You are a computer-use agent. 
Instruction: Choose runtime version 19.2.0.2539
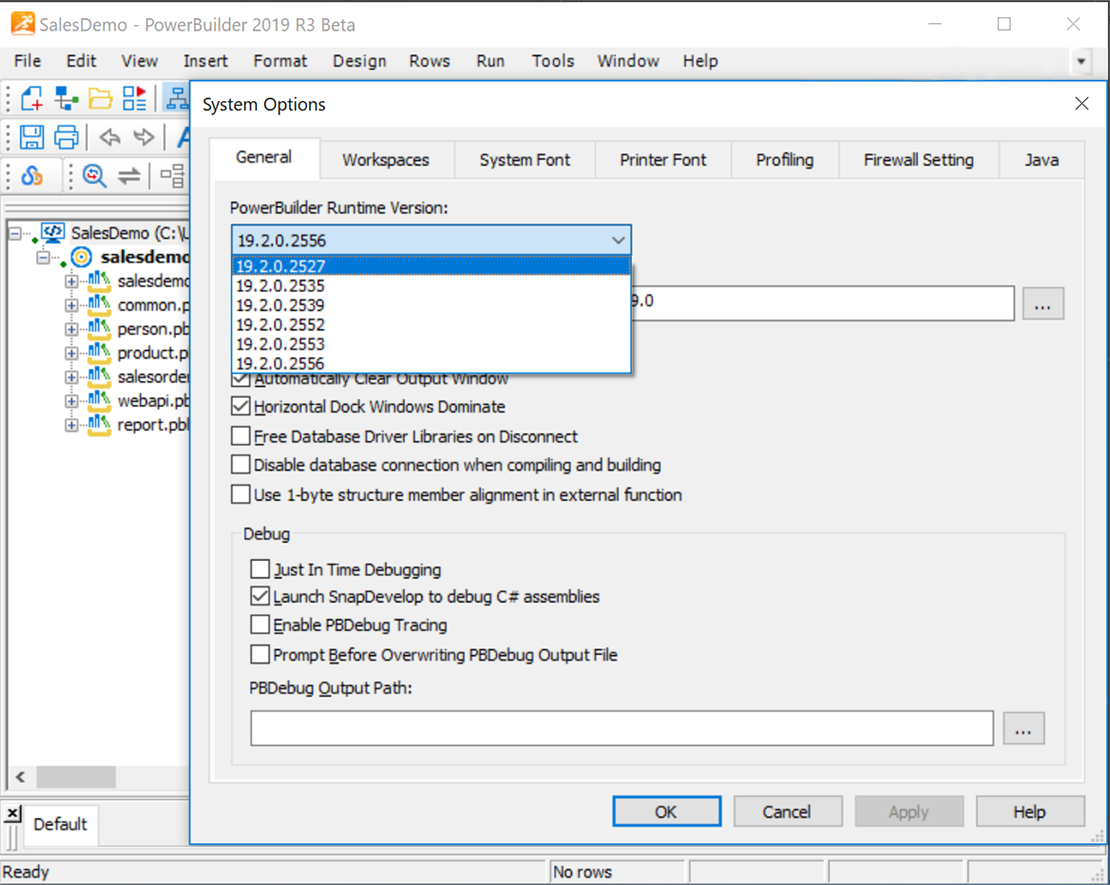click(x=431, y=305)
